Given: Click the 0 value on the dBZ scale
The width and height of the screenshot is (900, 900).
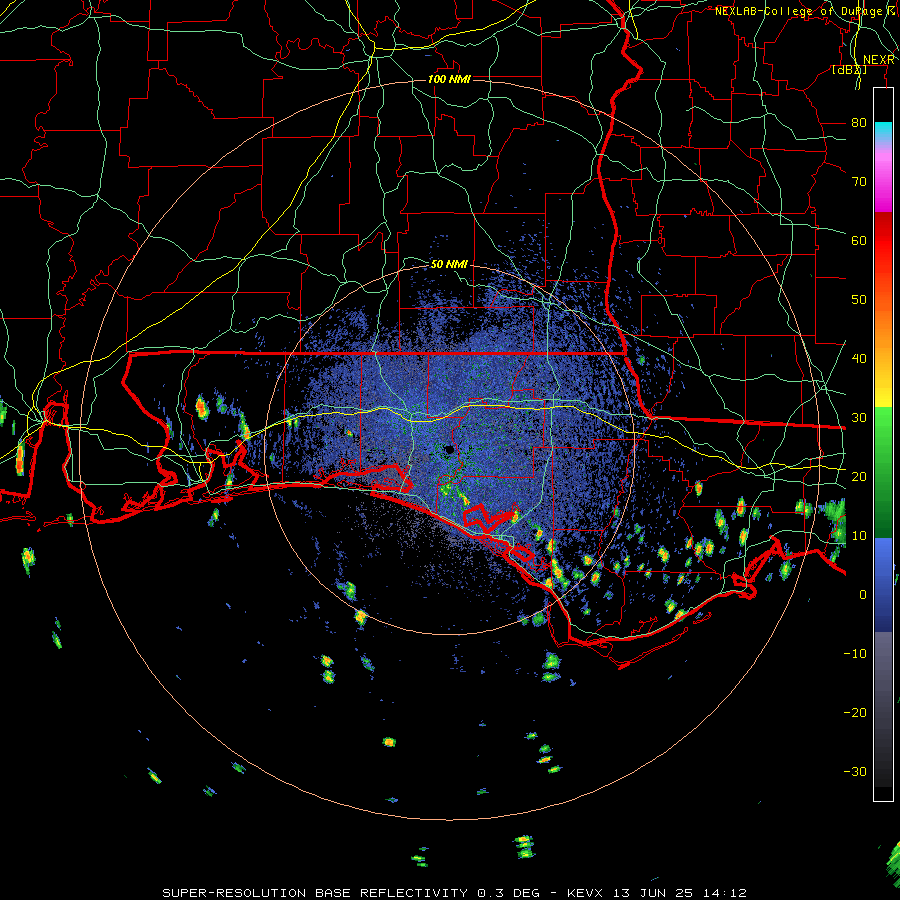Looking at the screenshot, I should click(863, 595).
